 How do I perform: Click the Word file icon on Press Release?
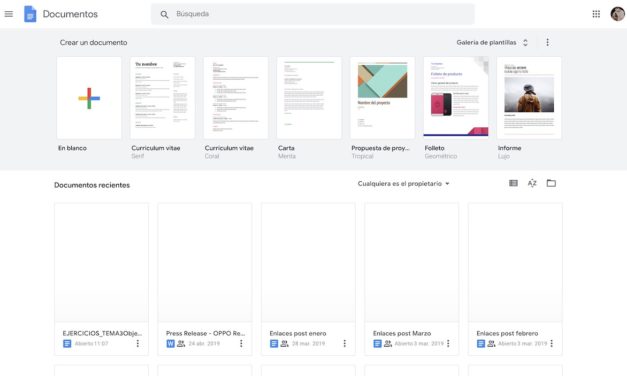(x=170, y=343)
